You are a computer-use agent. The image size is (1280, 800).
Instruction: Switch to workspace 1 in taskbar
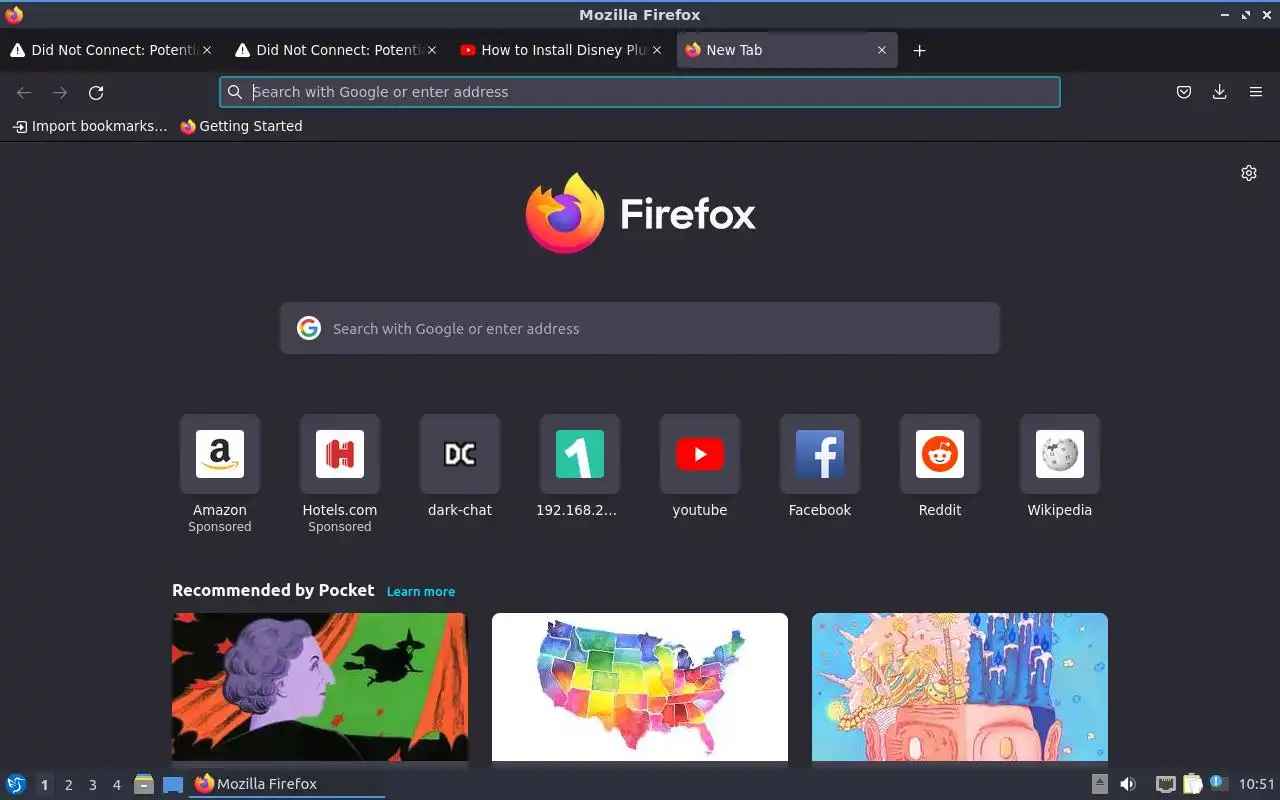click(x=44, y=785)
